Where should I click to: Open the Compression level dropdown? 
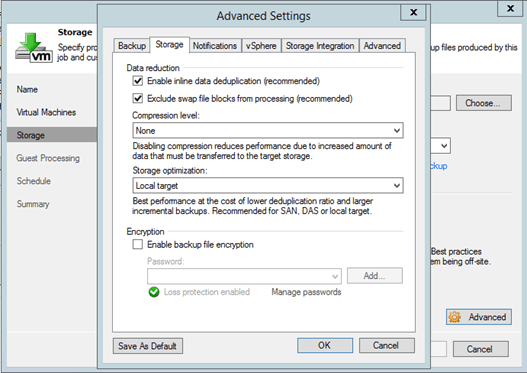click(x=268, y=130)
